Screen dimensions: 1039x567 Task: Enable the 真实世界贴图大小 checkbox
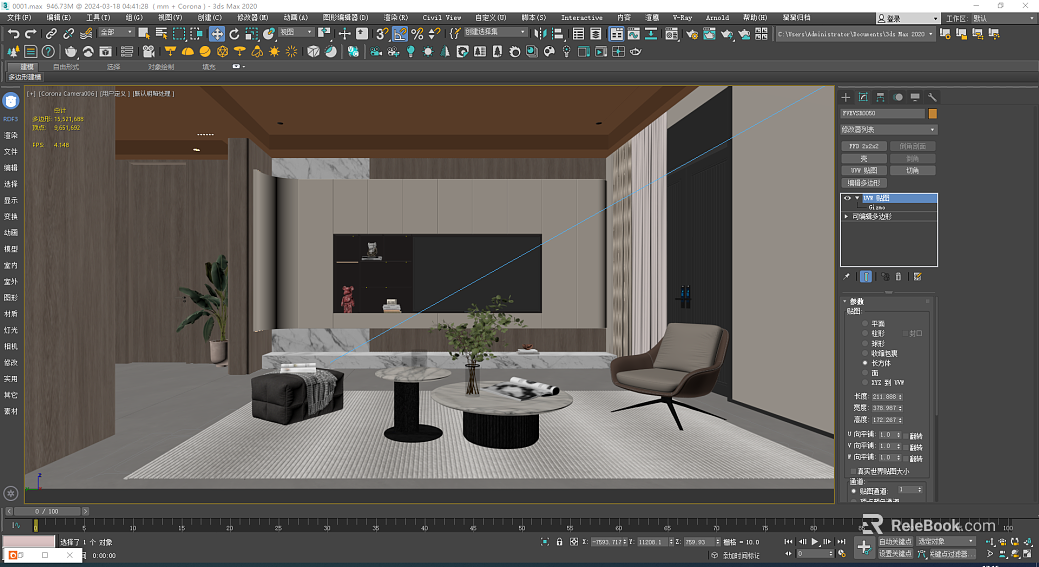(853, 472)
